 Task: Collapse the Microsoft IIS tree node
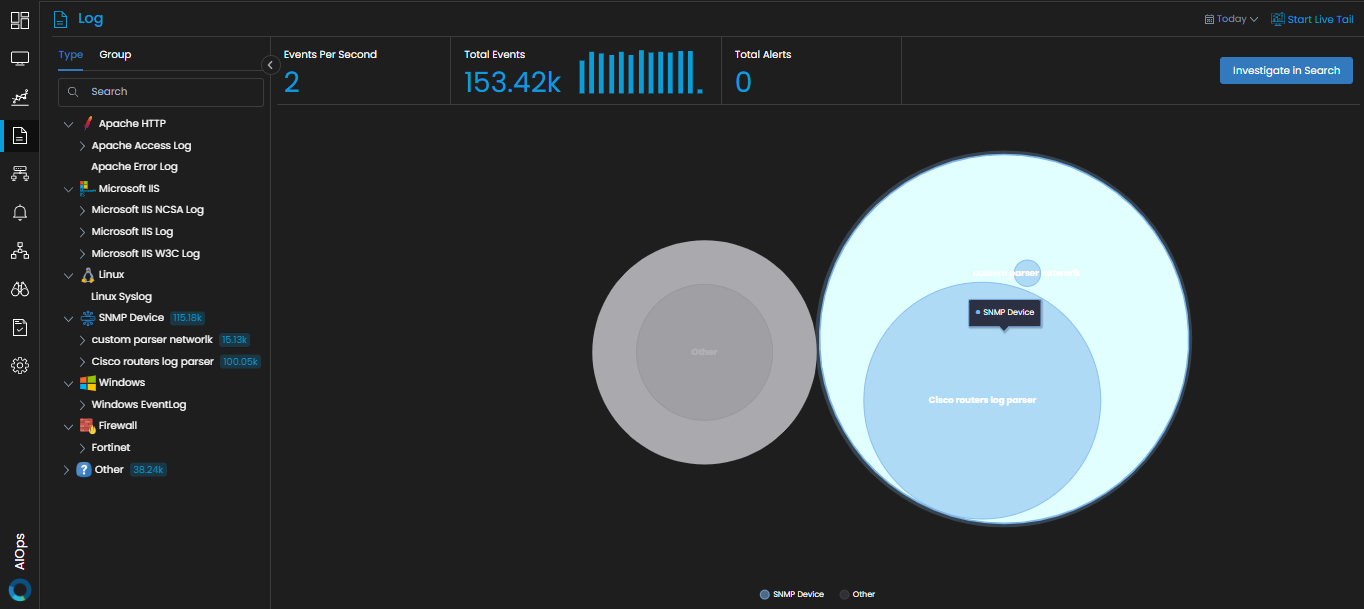[x=69, y=189]
